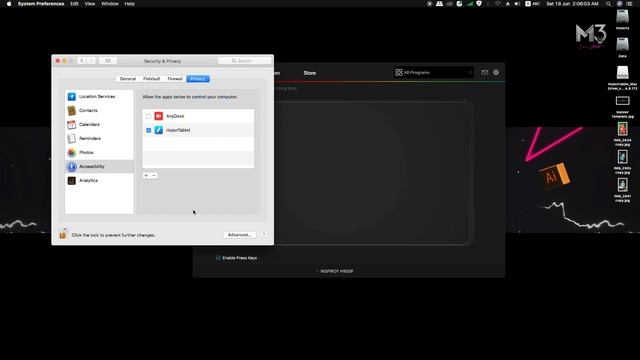Open the help question mark button

pos(264,235)
